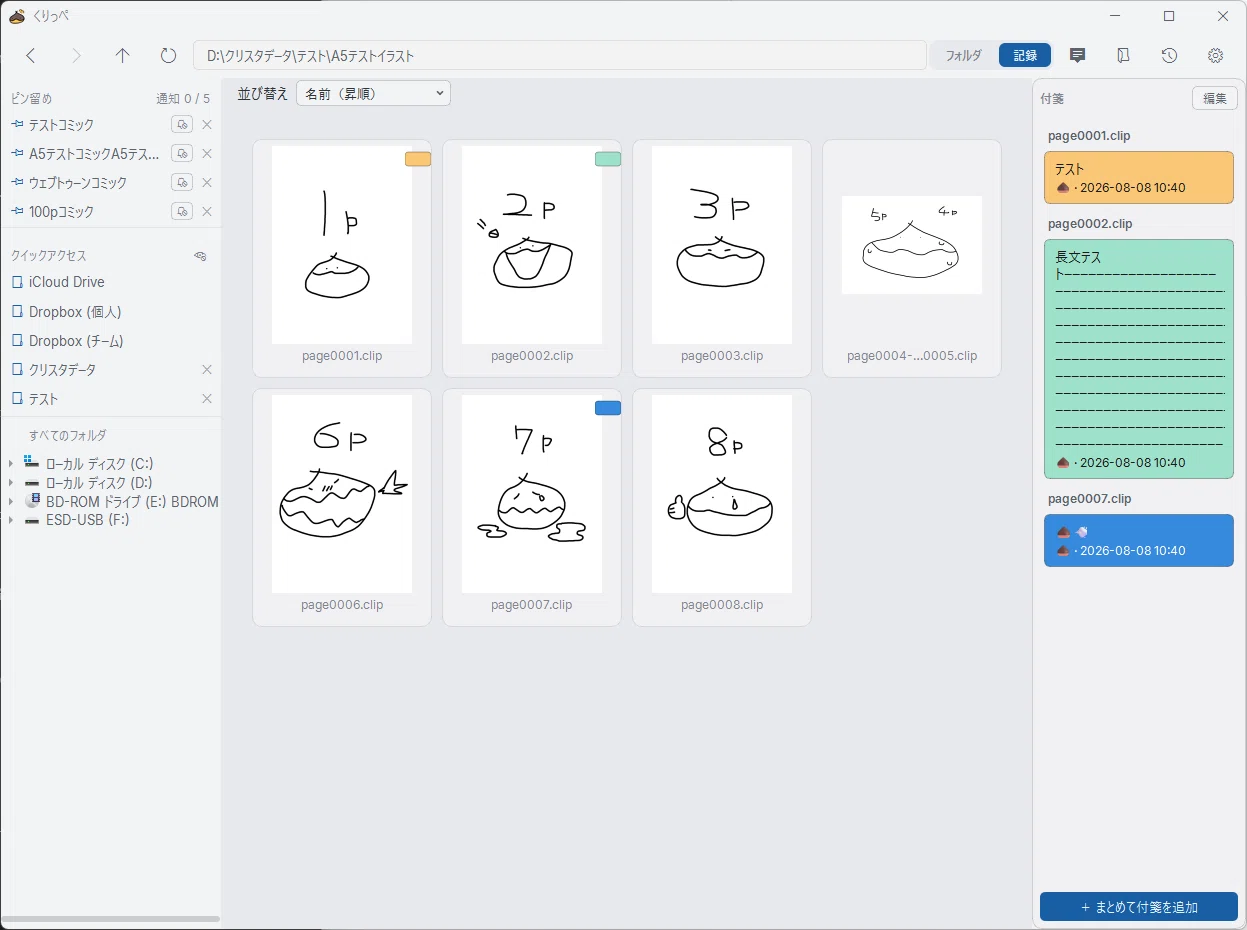Open the 並び替え sort order dropdown

373,93
